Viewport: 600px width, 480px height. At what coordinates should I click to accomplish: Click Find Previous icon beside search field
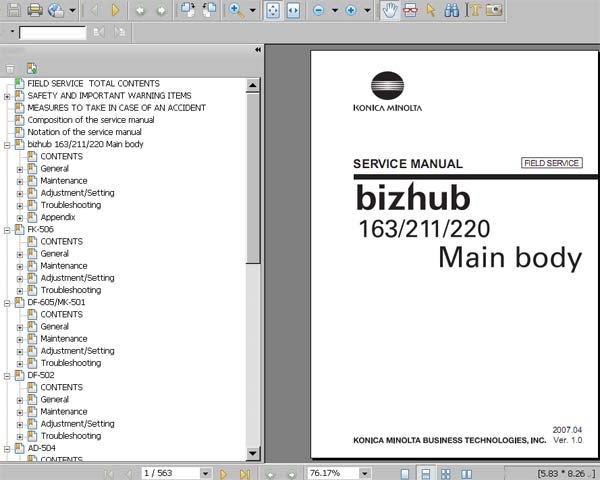99,33
